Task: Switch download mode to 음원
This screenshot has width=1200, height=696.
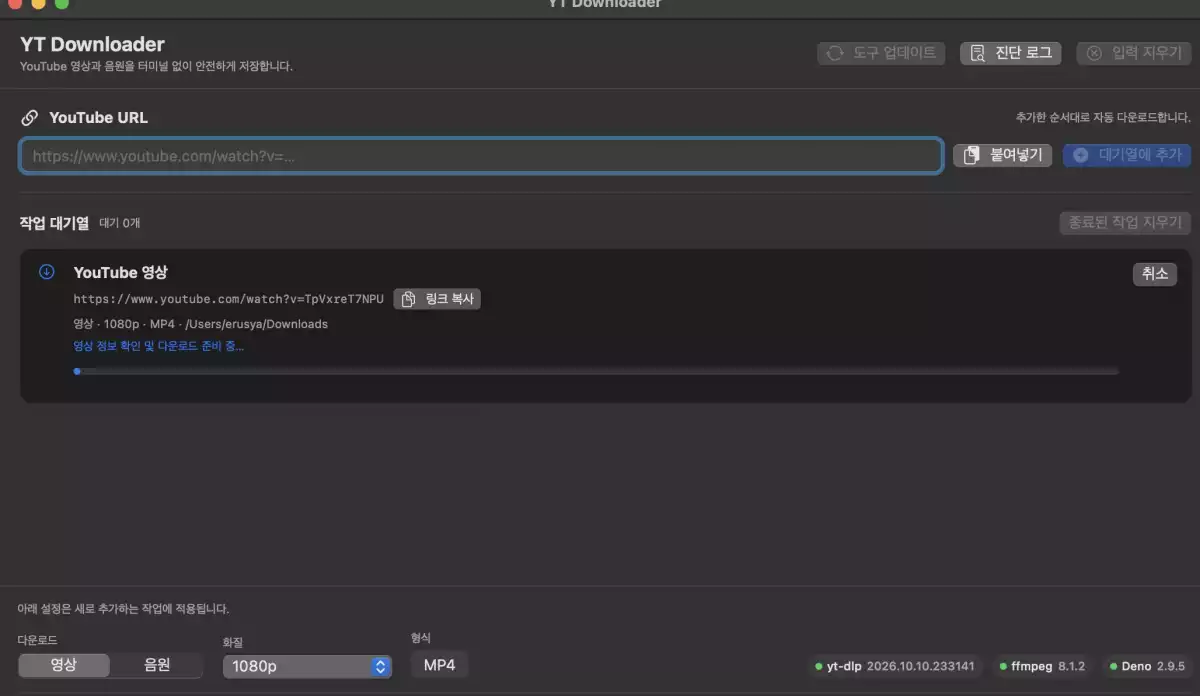Action: click(157, 665)
